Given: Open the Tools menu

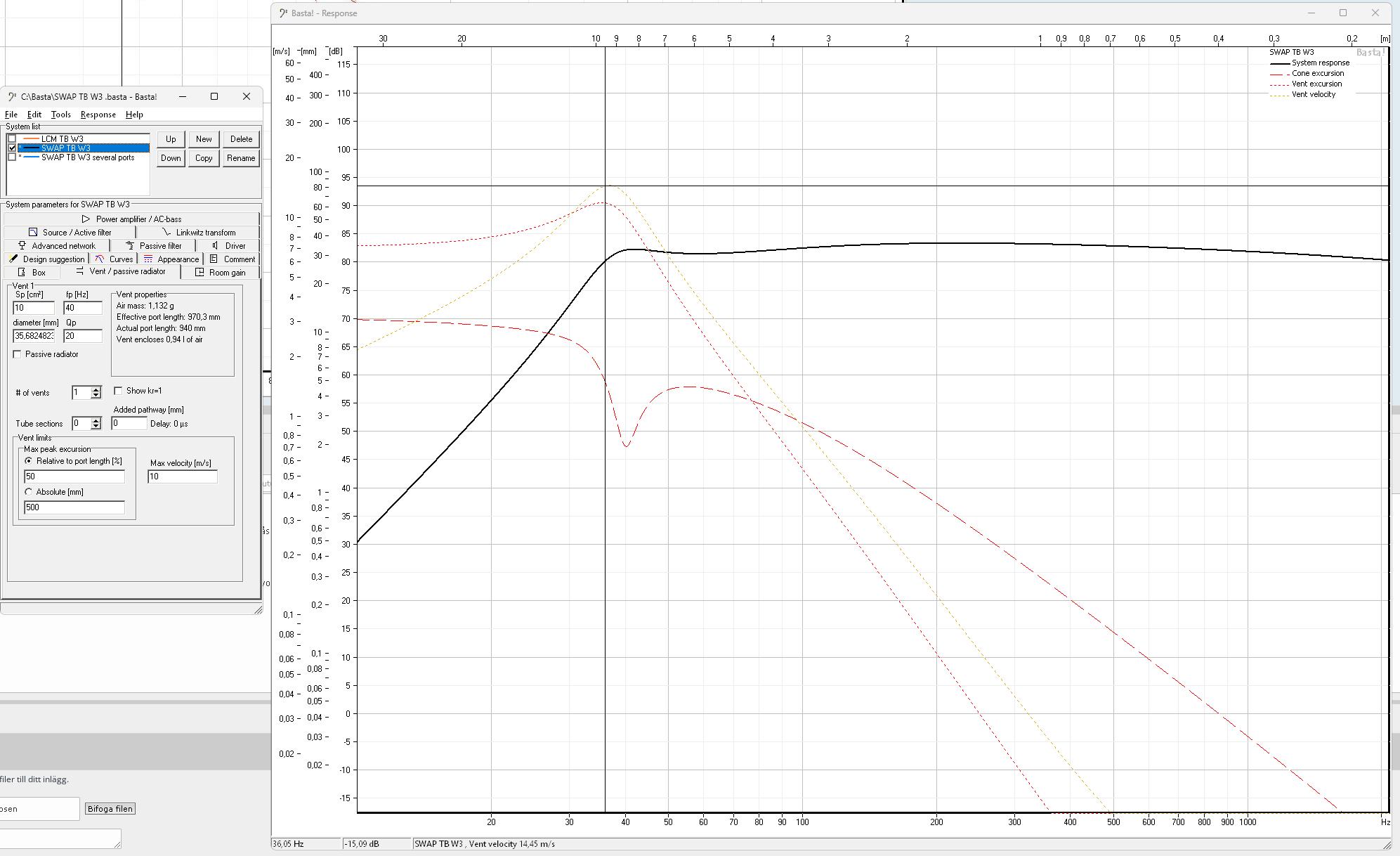Looking at the screenshot, I should tap(60, 115).
